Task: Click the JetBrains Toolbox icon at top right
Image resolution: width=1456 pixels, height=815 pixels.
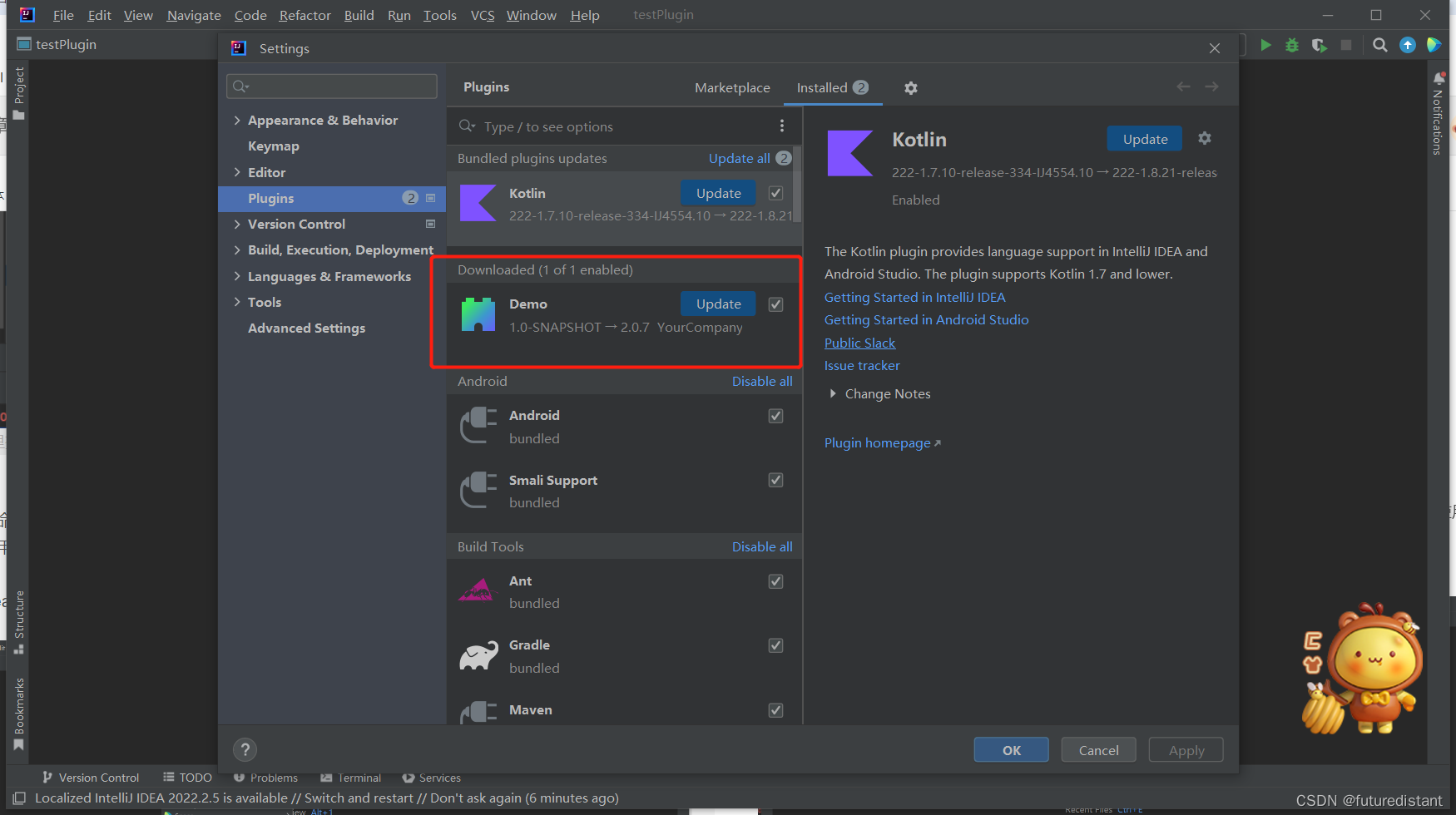Action: (1434, 45)
